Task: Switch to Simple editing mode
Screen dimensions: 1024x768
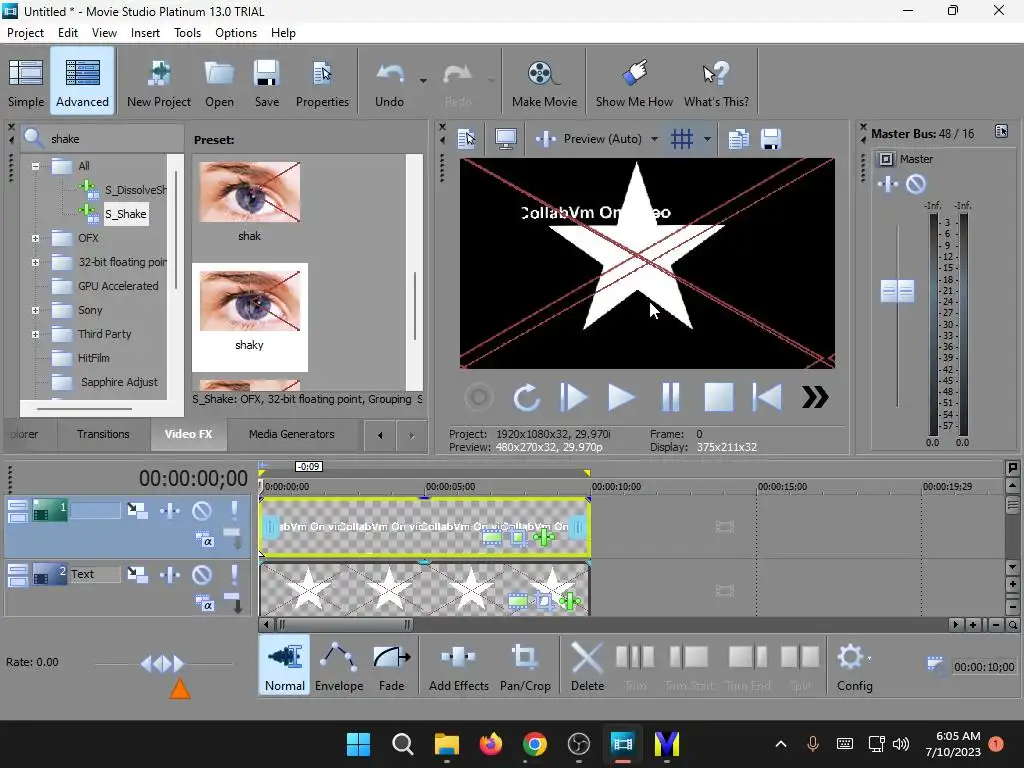Action: coord(26,82)
